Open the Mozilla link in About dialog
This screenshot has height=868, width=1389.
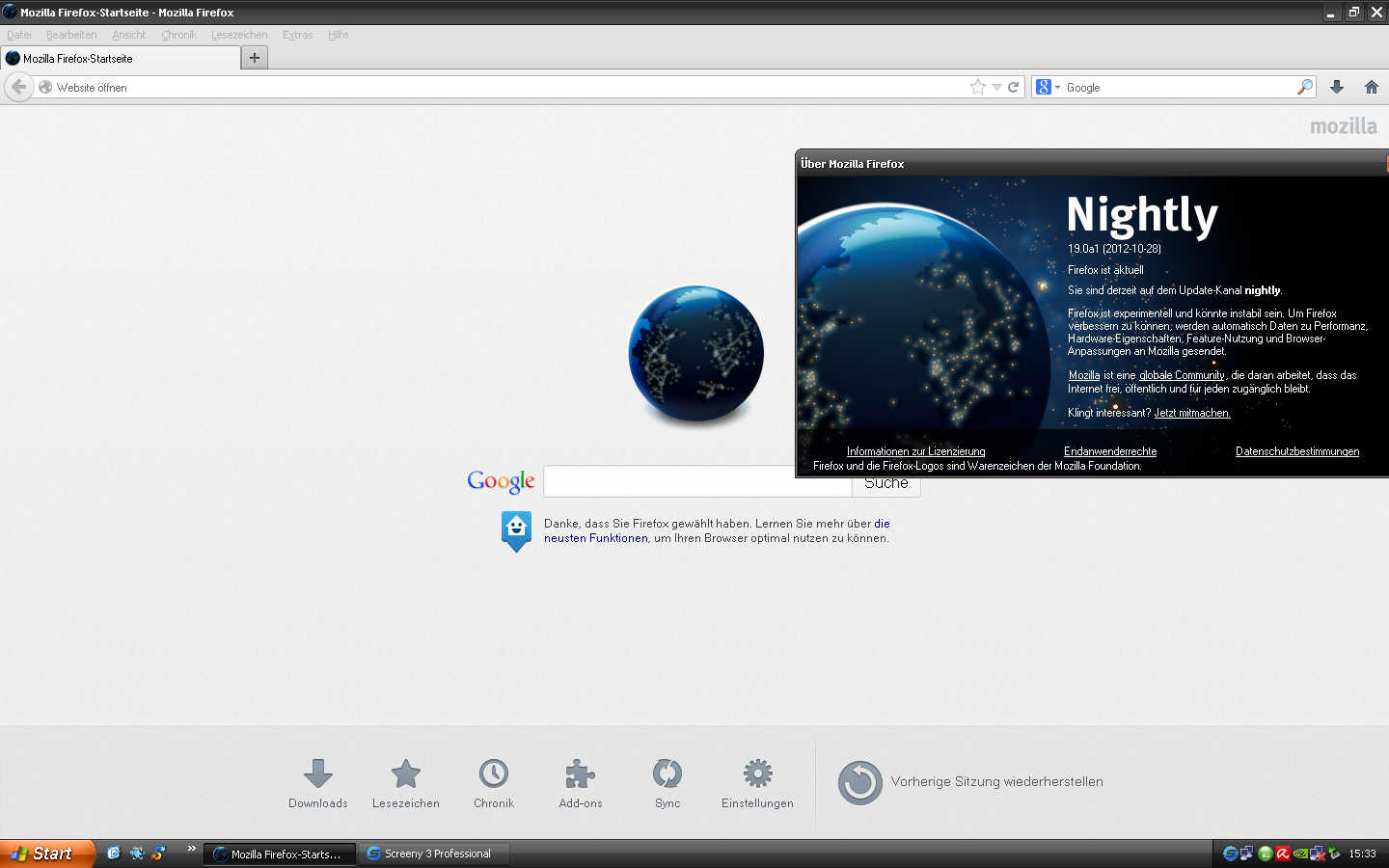(1084, 375)
